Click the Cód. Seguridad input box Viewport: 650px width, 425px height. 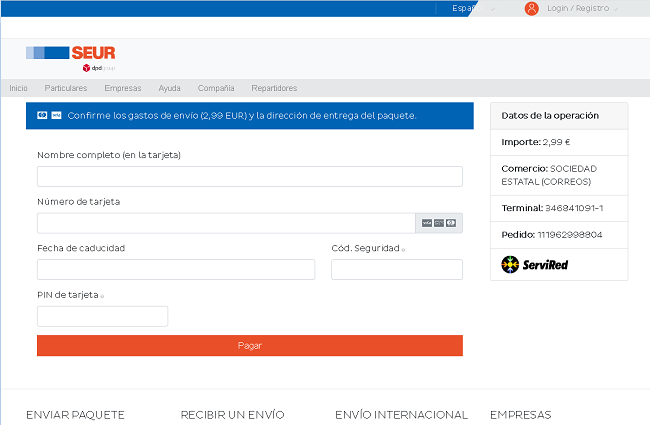396,269
